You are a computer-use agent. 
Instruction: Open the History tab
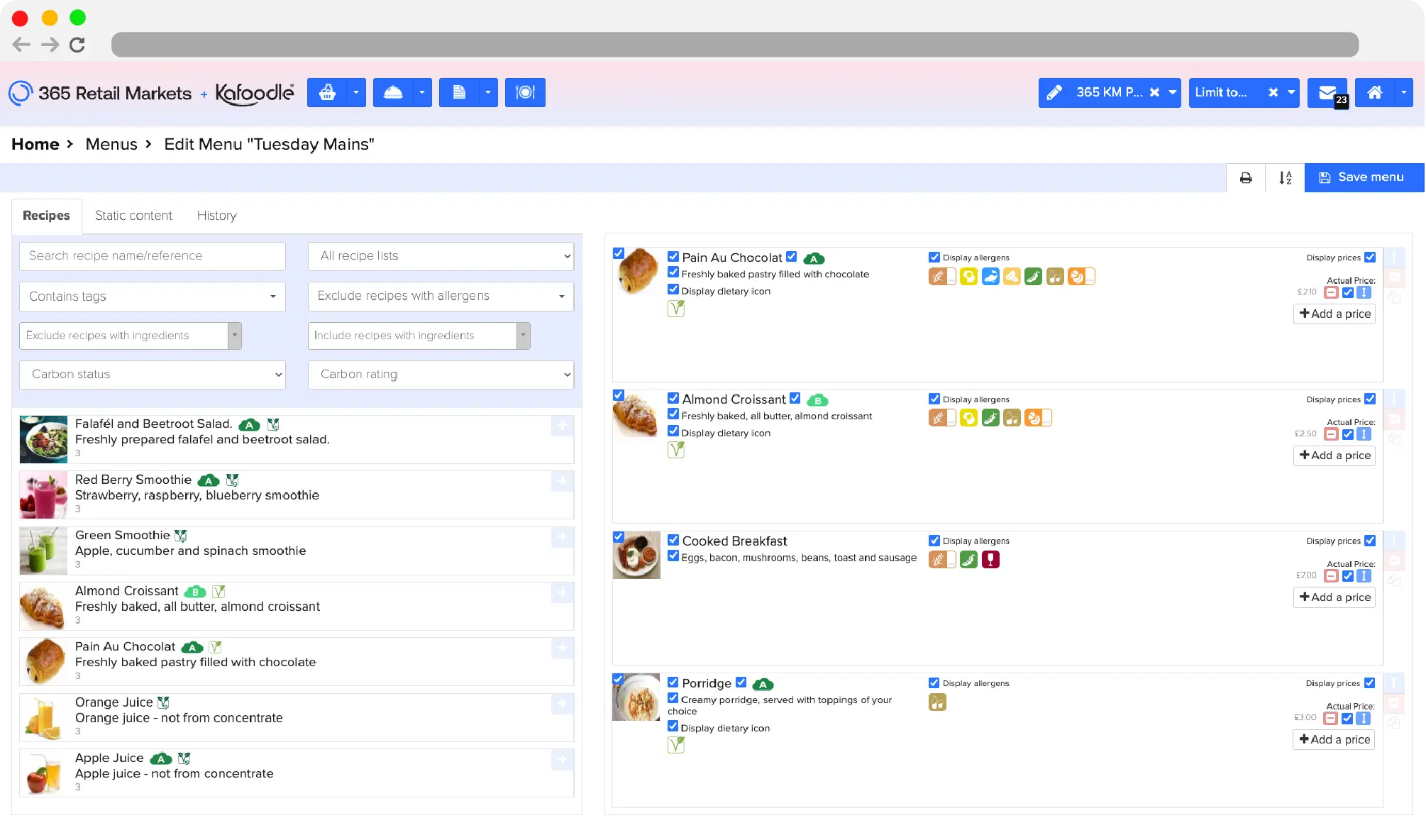click(x=216, y=216)
